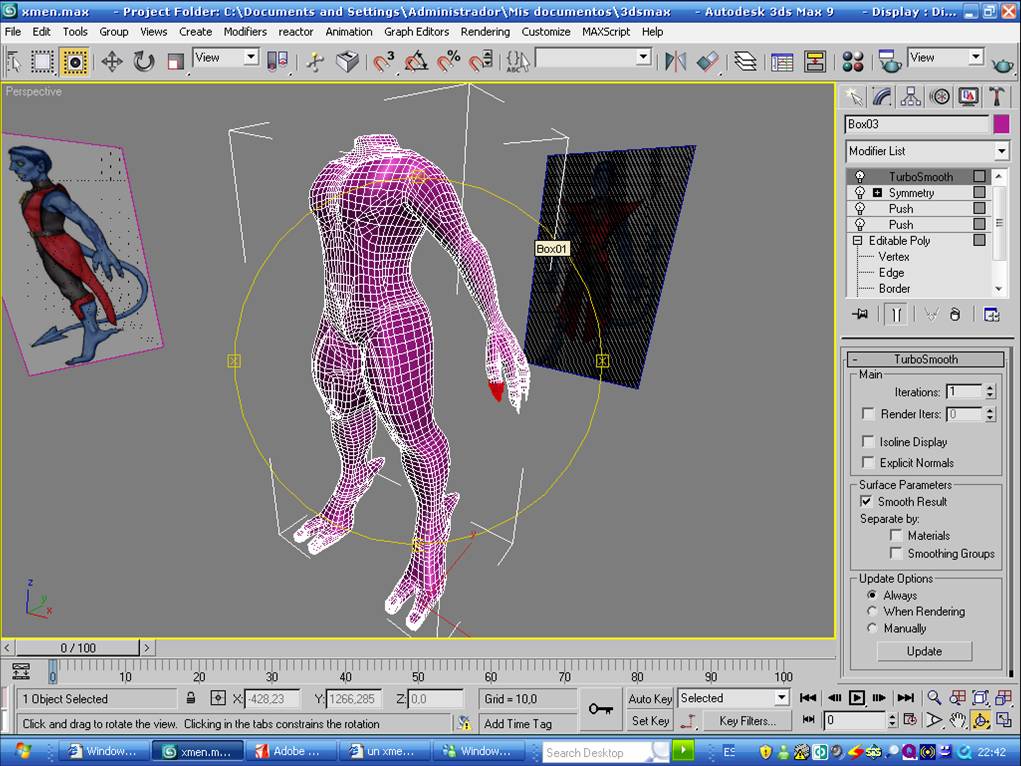Check Isoline Display option
This screenshot has height=766, width=1021.
[x=867, y=442]
